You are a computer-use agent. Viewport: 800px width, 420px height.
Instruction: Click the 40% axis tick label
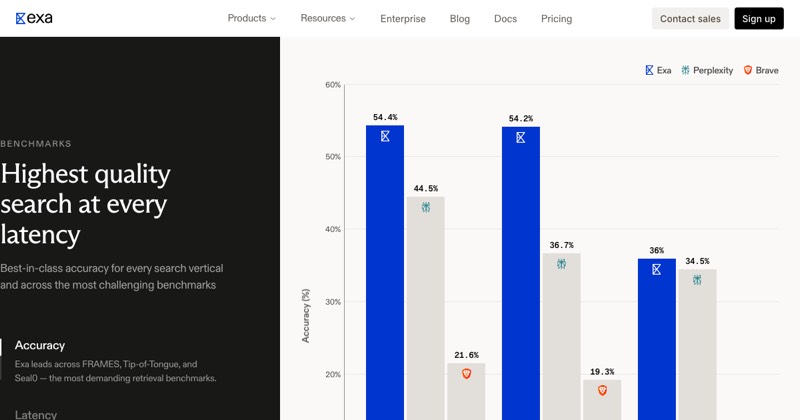tap(333, 229)
